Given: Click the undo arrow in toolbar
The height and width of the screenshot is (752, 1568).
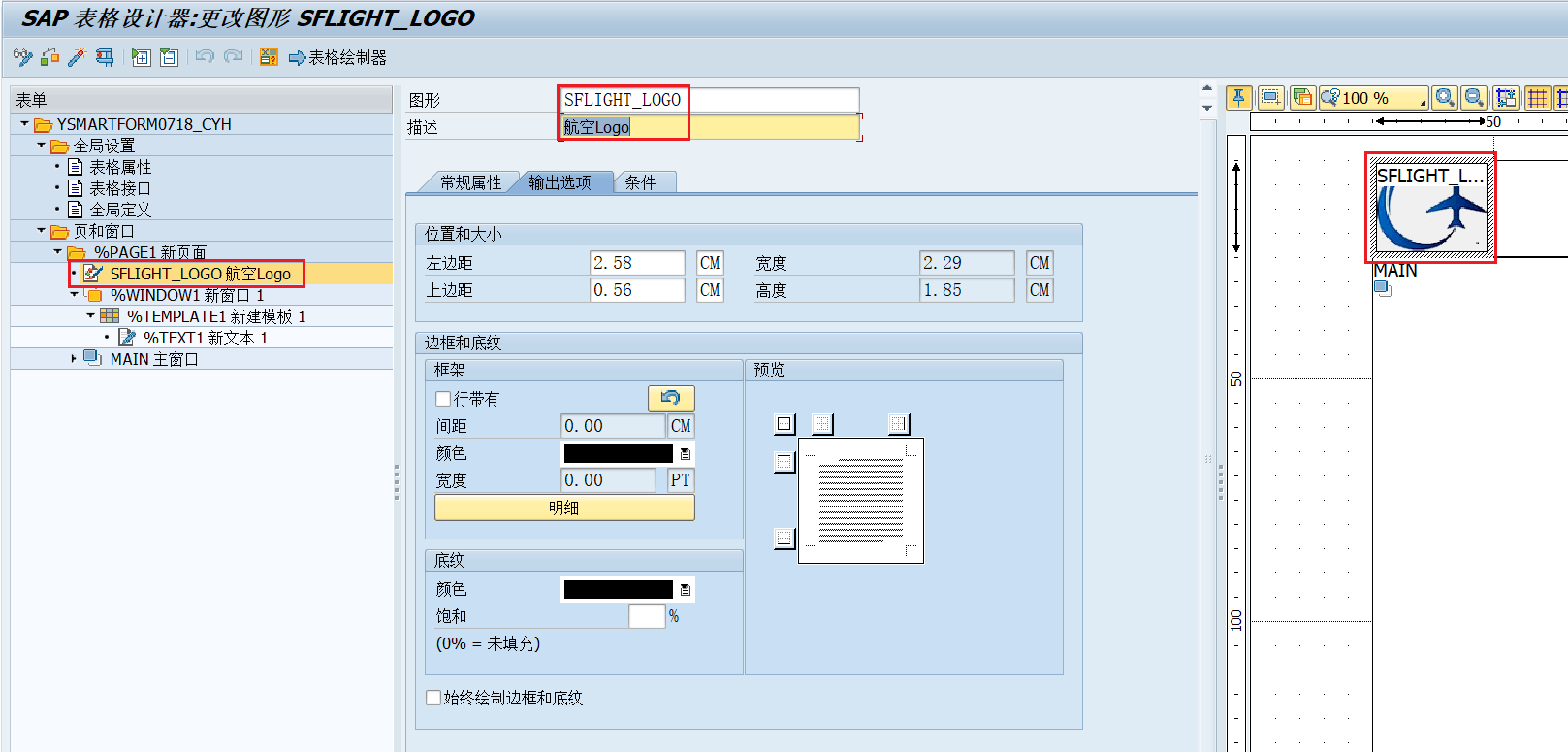Looking at the screenshot, I should (x=205, y=56).
